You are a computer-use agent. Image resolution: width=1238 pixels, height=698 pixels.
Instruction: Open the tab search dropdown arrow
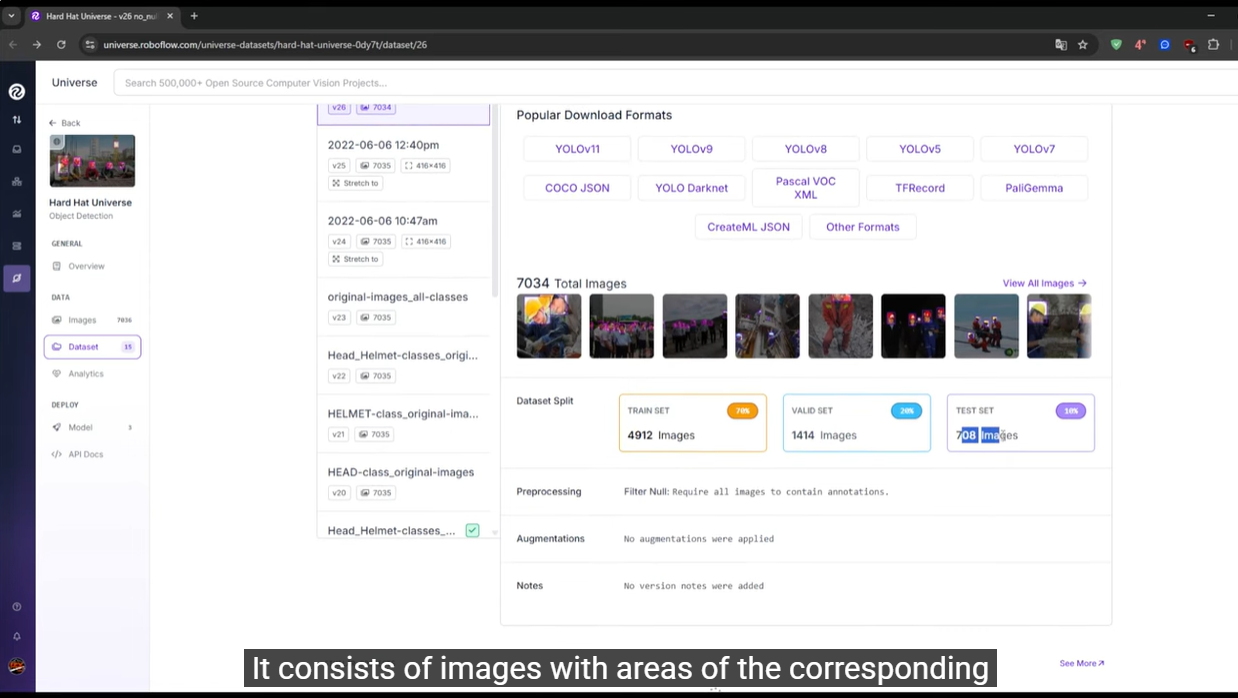point(12,16)
